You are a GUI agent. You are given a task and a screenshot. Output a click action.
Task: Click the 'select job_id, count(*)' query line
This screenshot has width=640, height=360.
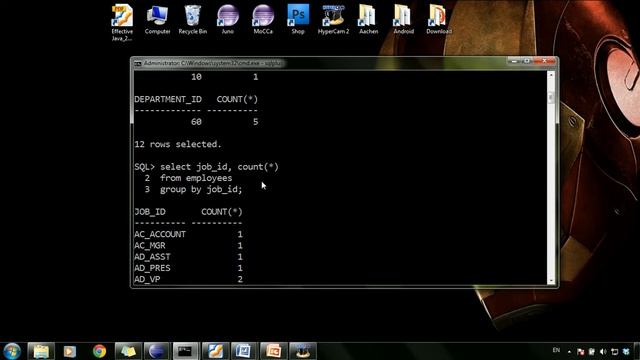click(219, 167)
